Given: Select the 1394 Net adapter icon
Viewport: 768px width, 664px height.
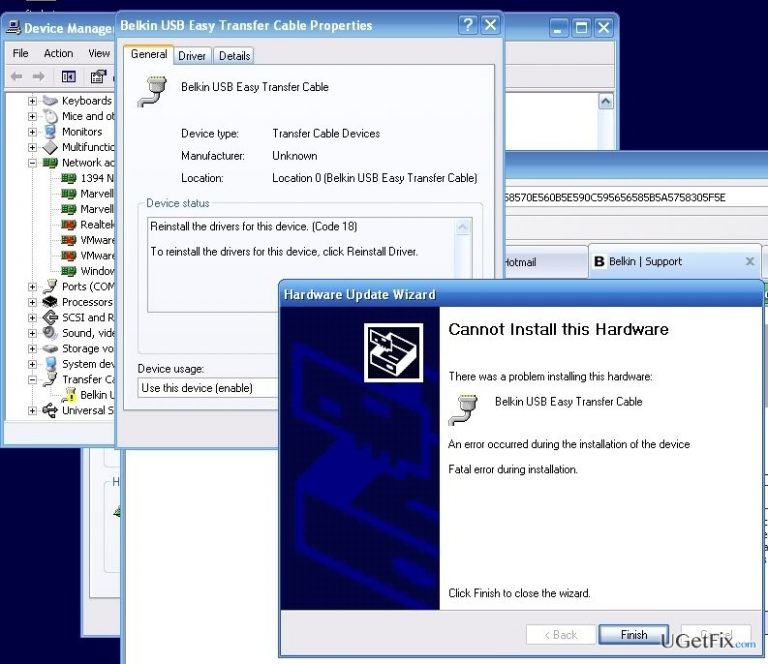Looking at the screenshot, I should [69, 178].
